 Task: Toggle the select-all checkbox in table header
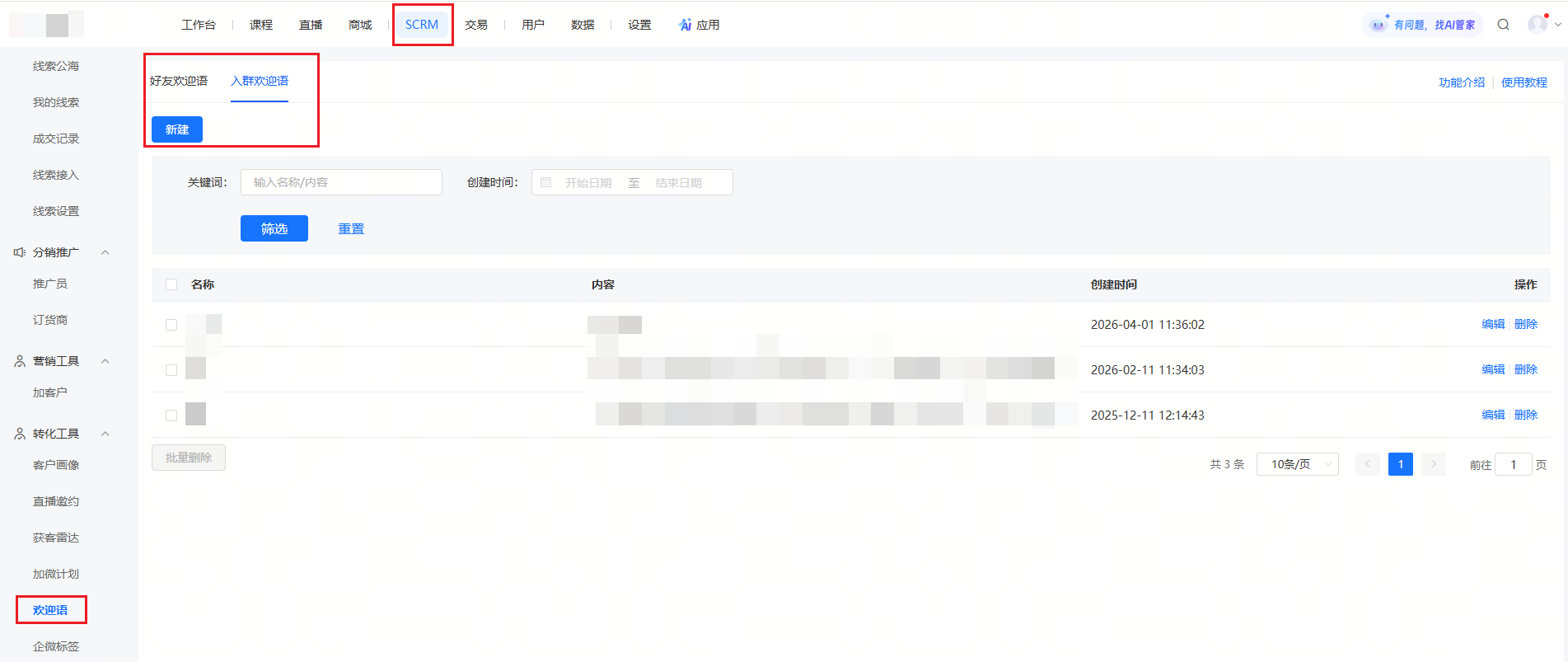coord(171,284)
